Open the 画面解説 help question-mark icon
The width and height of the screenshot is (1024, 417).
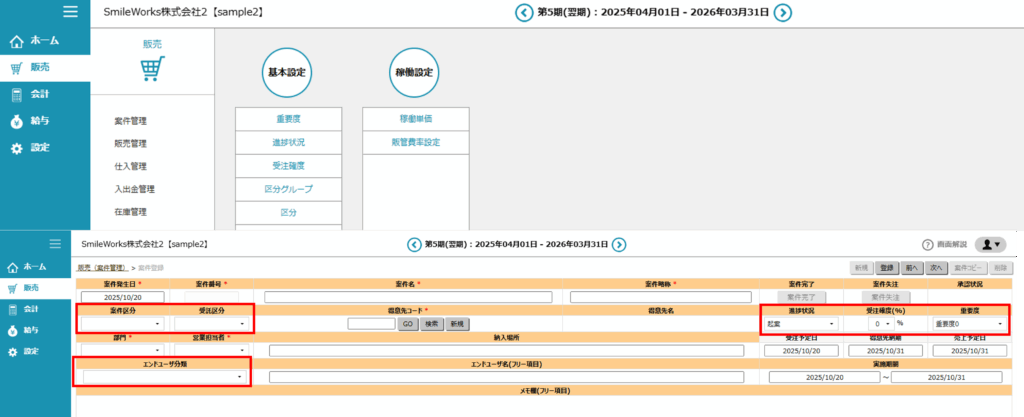click(x=927, y=245)
